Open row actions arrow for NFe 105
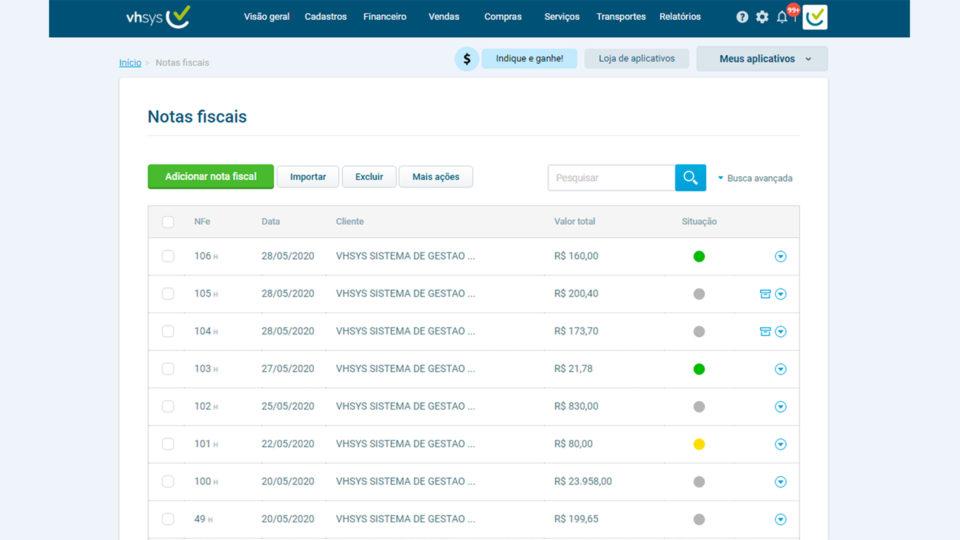960x540 pixels. coord(780,294)
